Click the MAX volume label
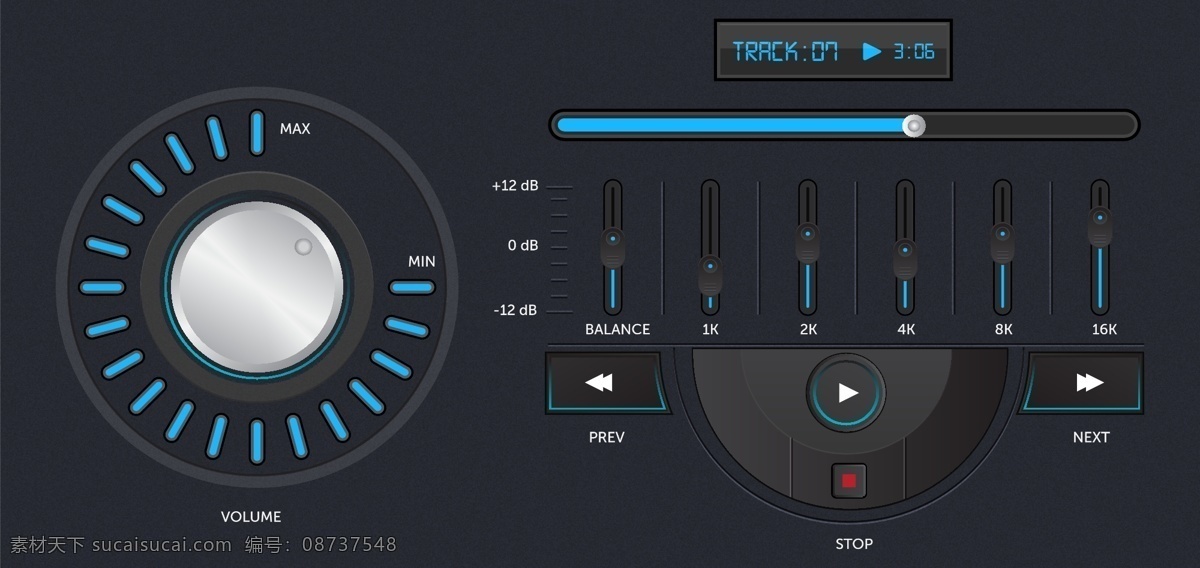Screen dimensions: 1200x568 tap(295, 129)
